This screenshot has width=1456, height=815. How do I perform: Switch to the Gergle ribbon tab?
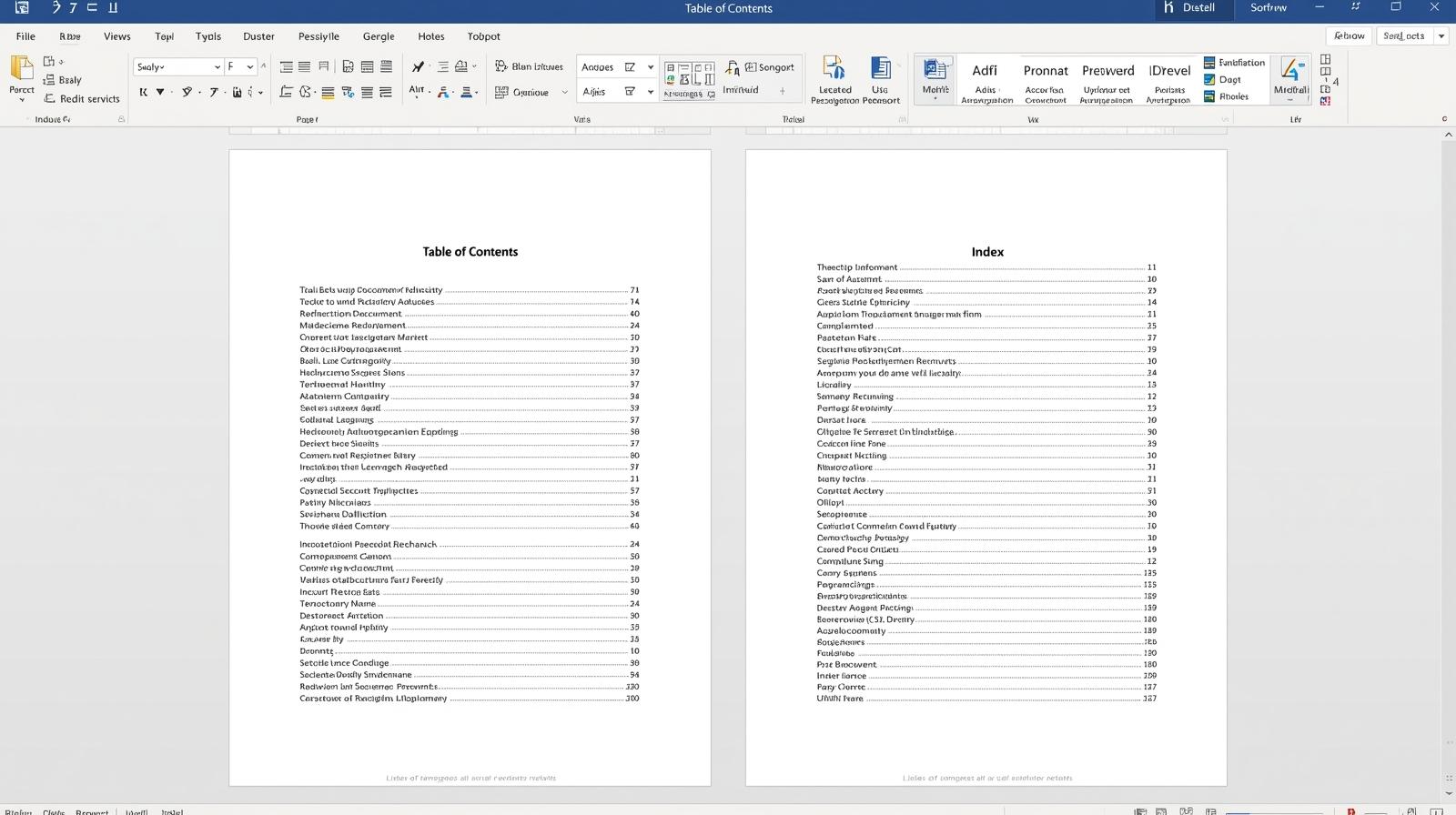(x=379, y=36)
